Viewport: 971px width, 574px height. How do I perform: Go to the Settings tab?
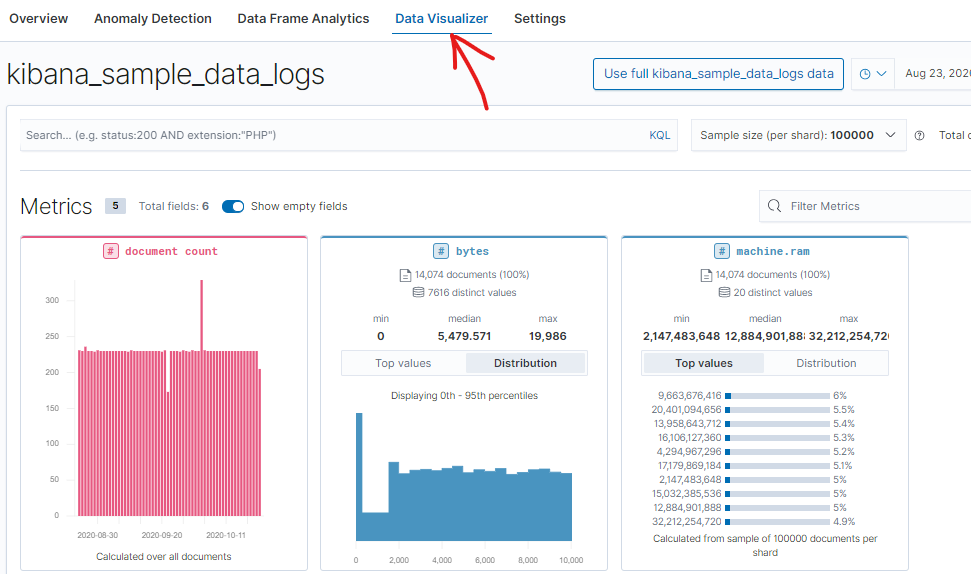point(540,19)
